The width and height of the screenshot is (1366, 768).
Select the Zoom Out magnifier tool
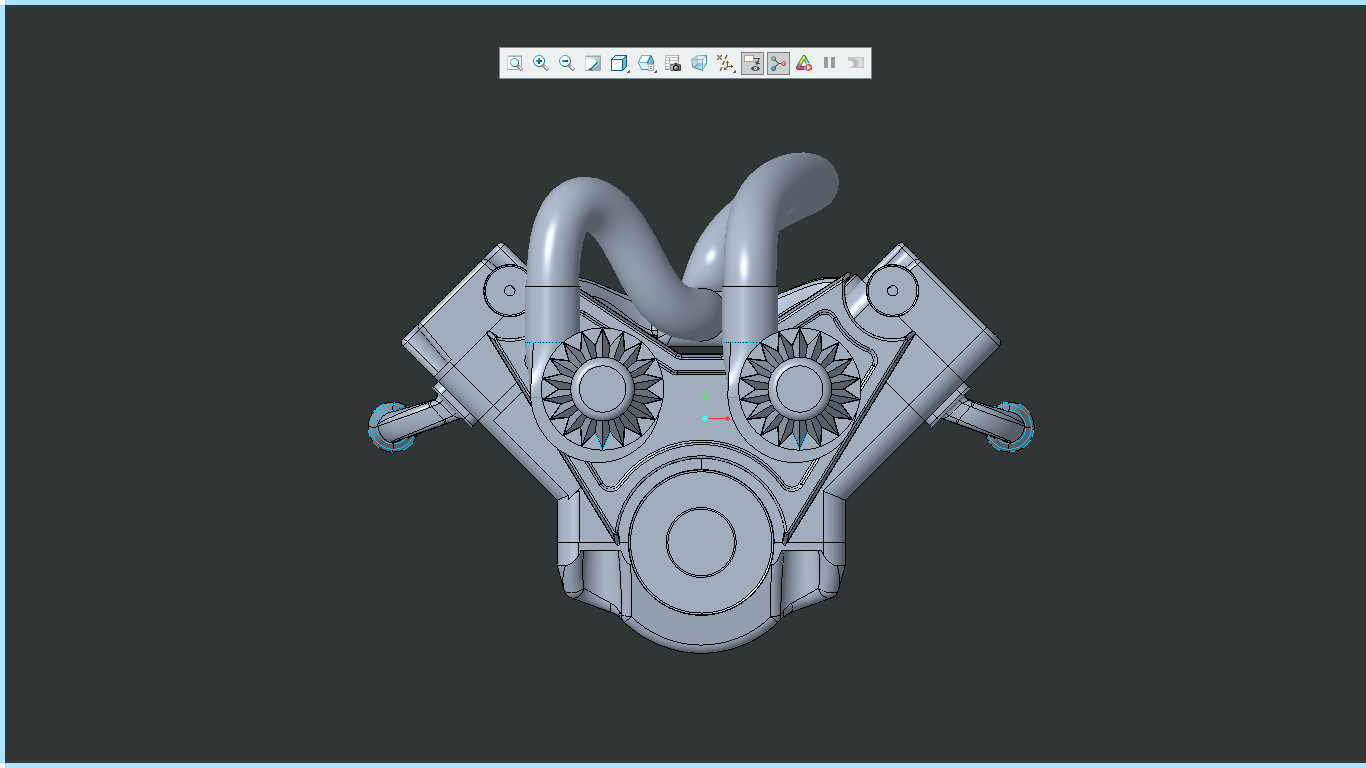coord(566,62)
